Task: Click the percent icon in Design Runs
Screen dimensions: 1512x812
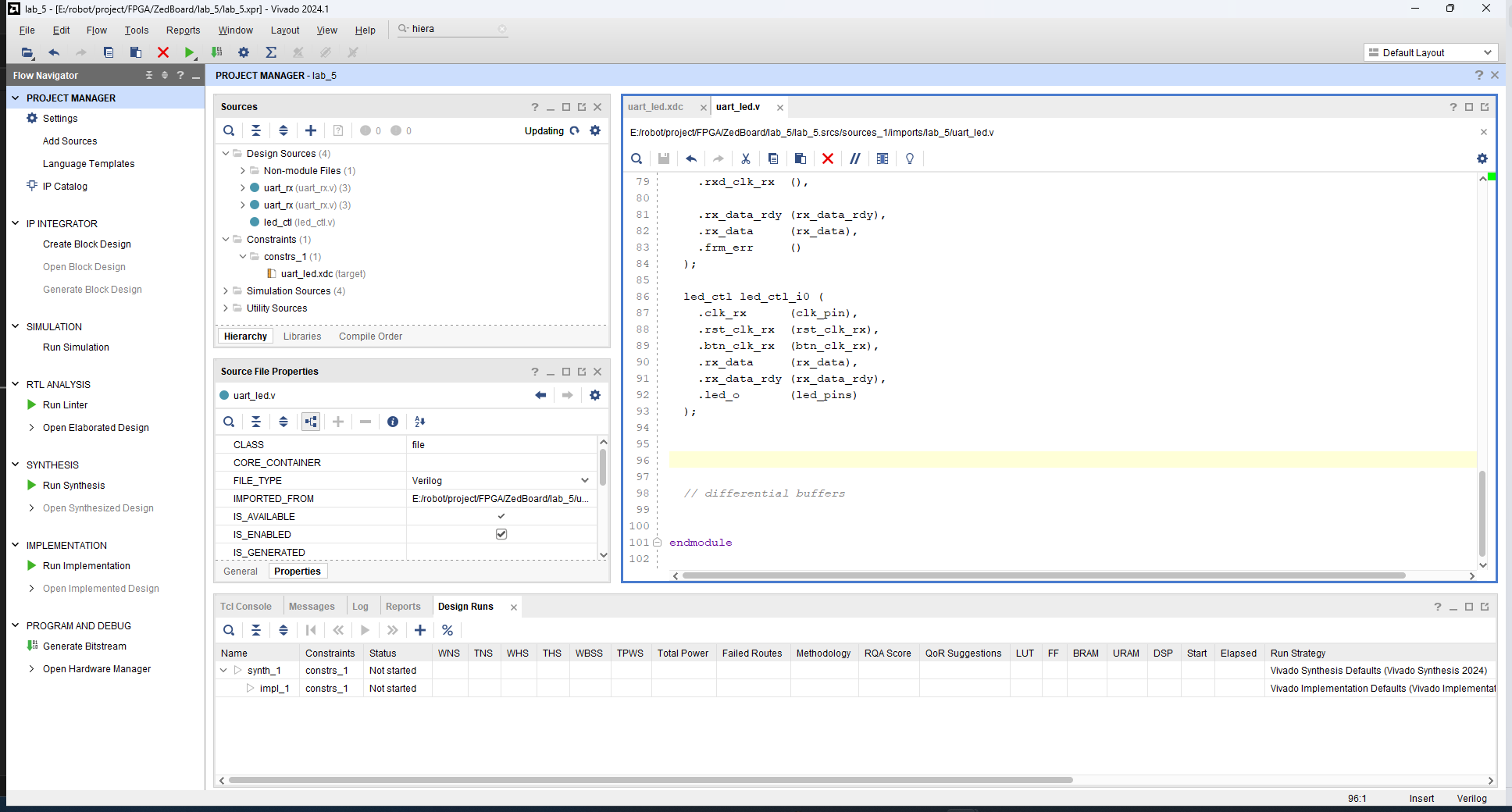Action: pos(448,630)
